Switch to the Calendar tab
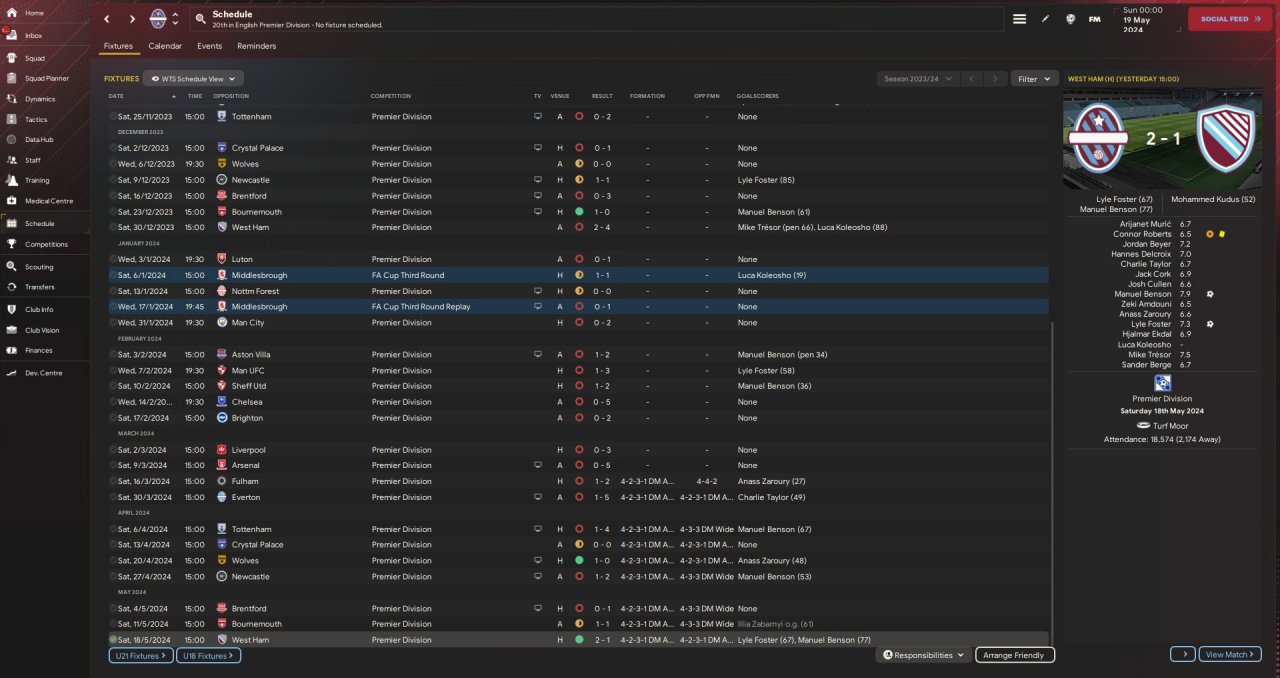 pyautogui.click(x=165, y=46)
